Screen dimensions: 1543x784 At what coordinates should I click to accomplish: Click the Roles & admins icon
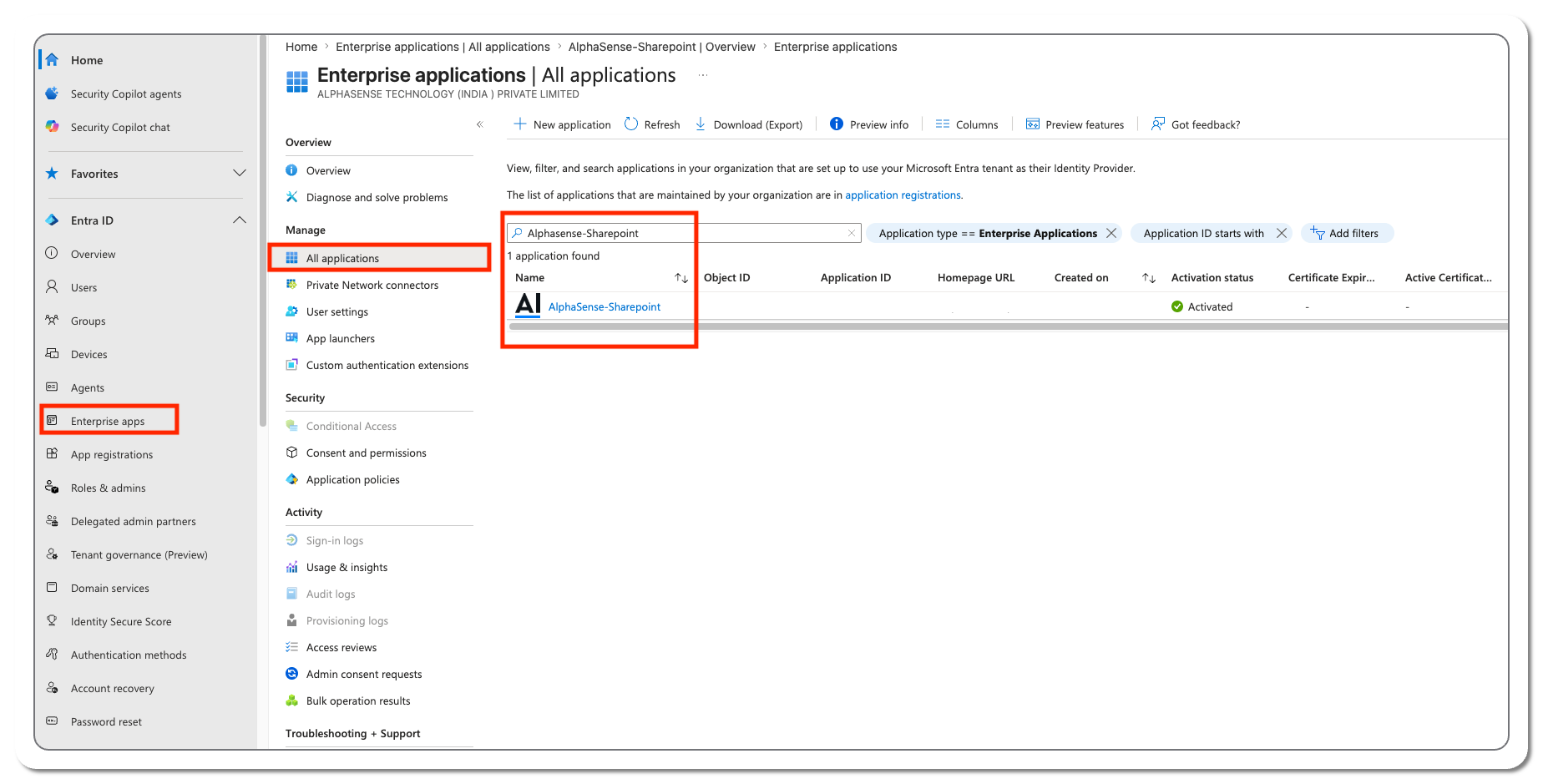point(52,488)
